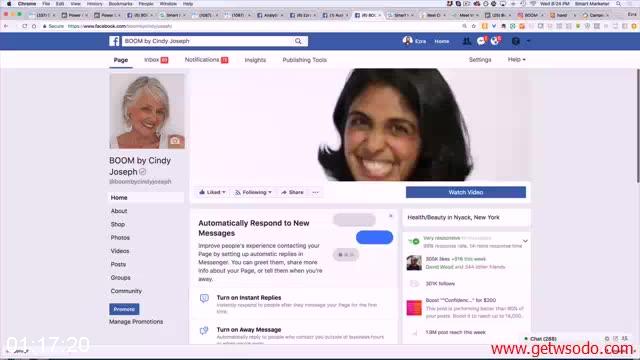
Task: Click the Facebook logo icon
Action: click(x=114, y=41)
